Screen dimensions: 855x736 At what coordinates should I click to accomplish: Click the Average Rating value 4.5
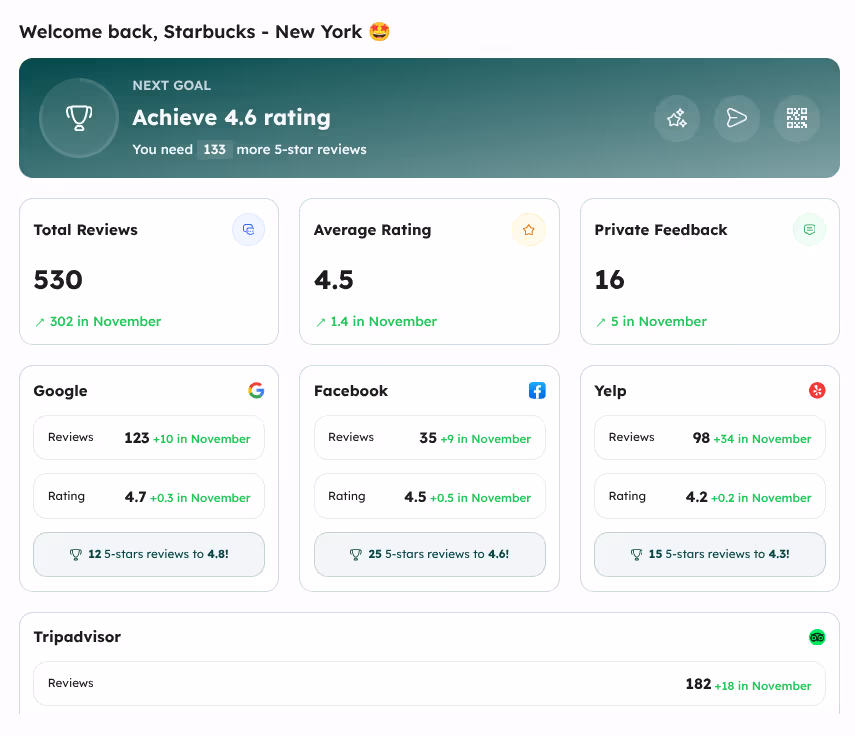point(334,280)
